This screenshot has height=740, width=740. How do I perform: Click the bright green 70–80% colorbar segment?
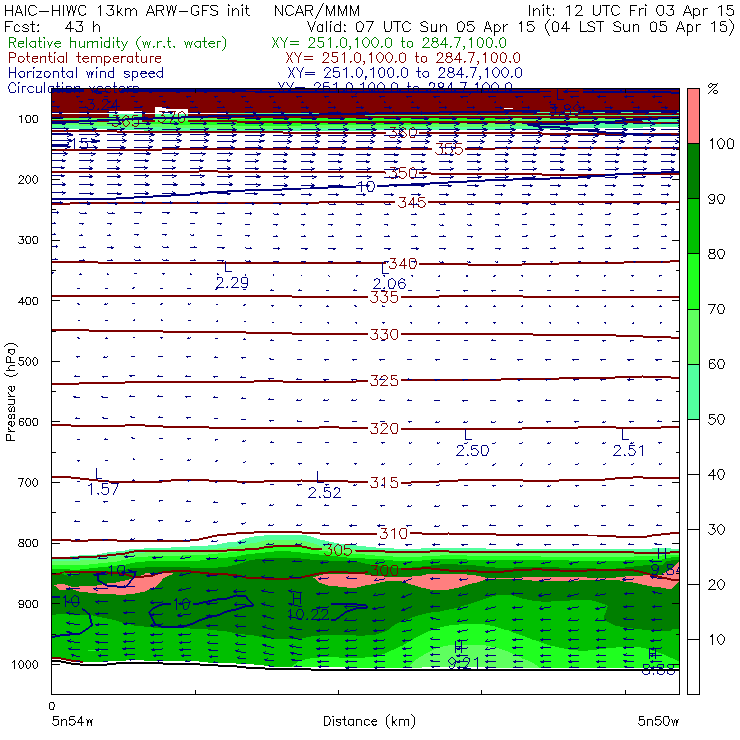[693, 281]
